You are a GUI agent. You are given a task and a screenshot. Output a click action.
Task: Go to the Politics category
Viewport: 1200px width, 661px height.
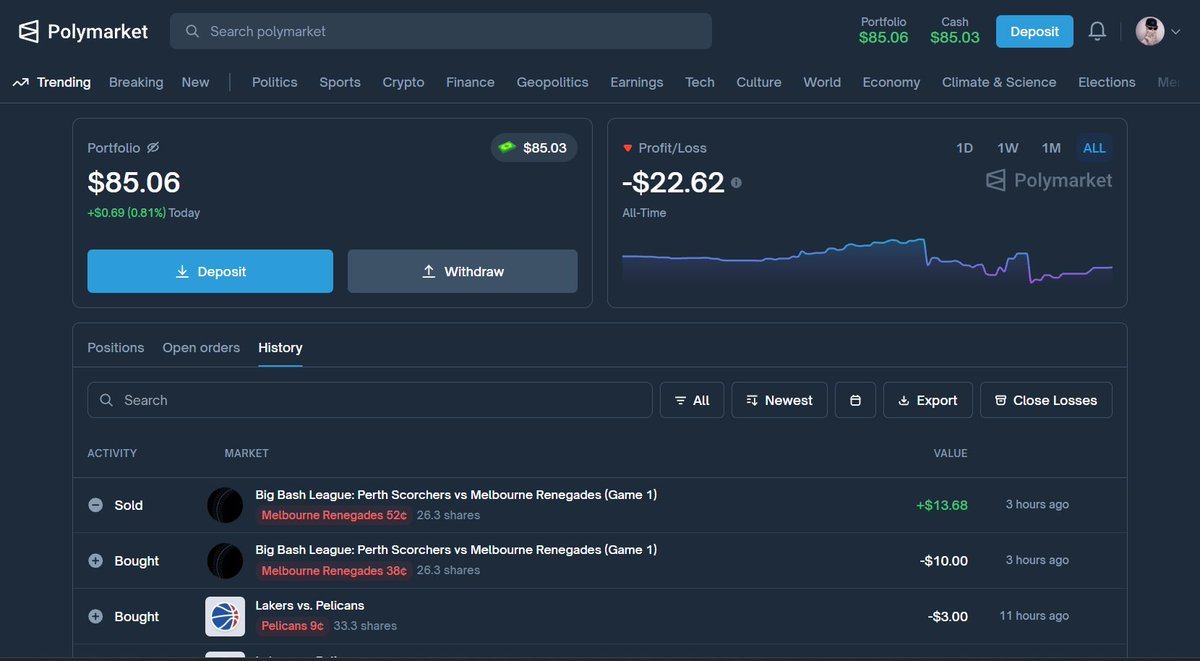(x=274, y=82)
